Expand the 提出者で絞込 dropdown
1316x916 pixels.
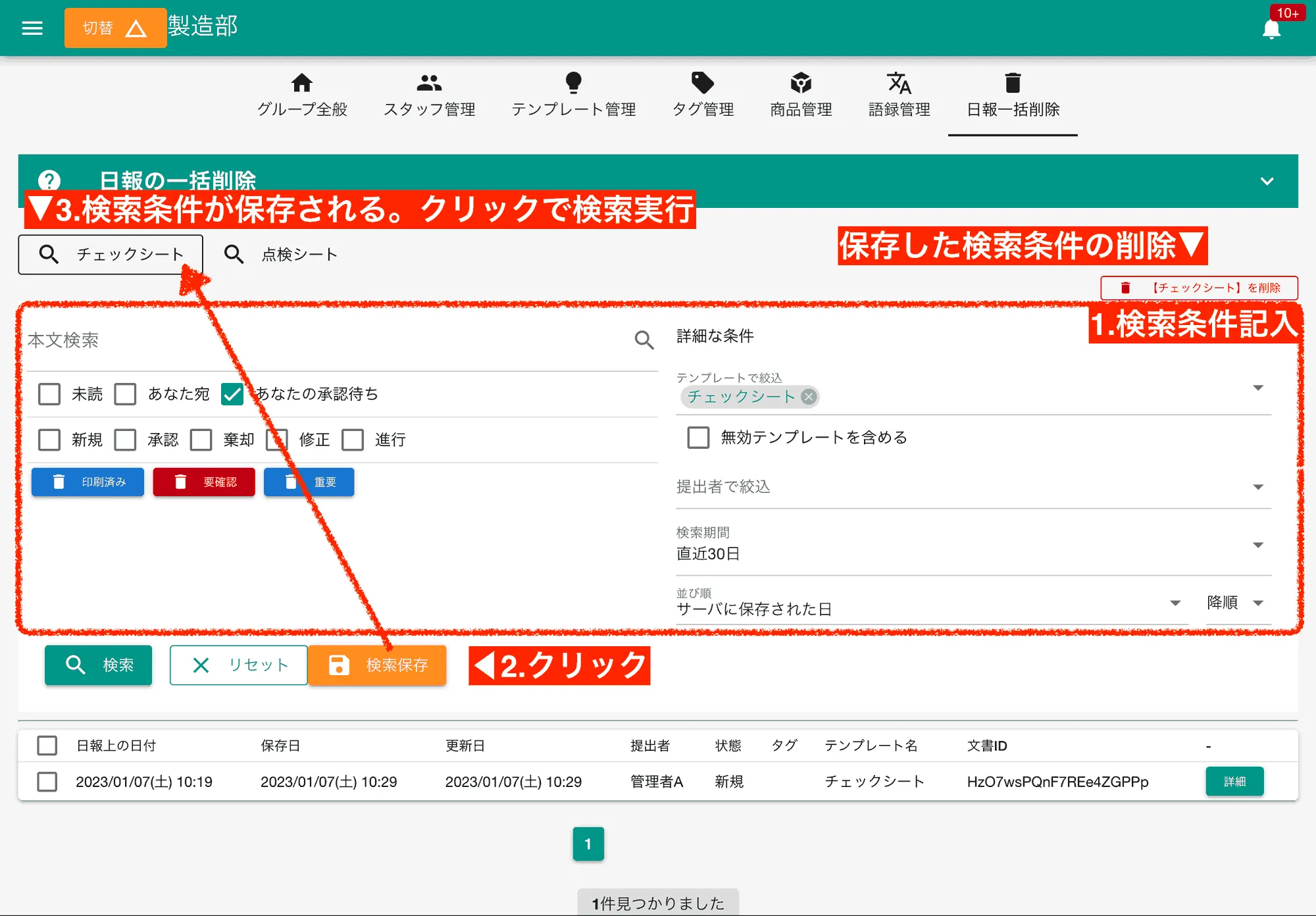[1258, 486]
